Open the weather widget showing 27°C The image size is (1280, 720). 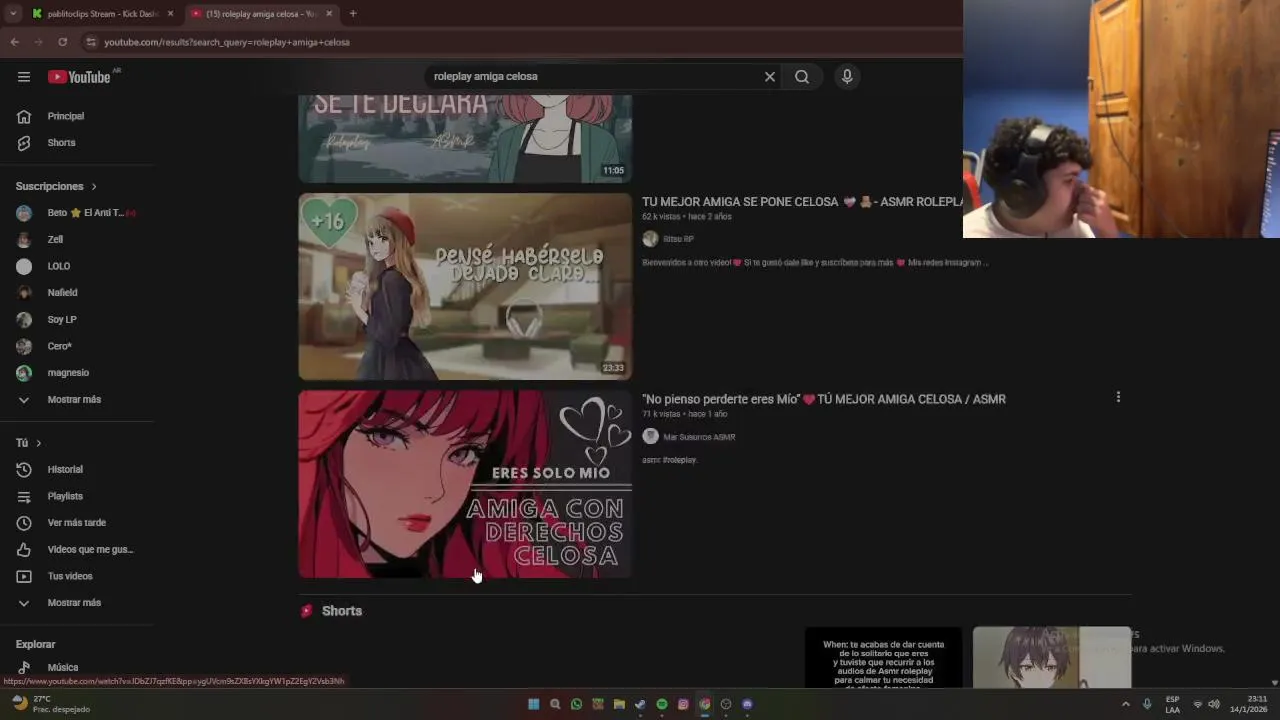coord(50,704)
